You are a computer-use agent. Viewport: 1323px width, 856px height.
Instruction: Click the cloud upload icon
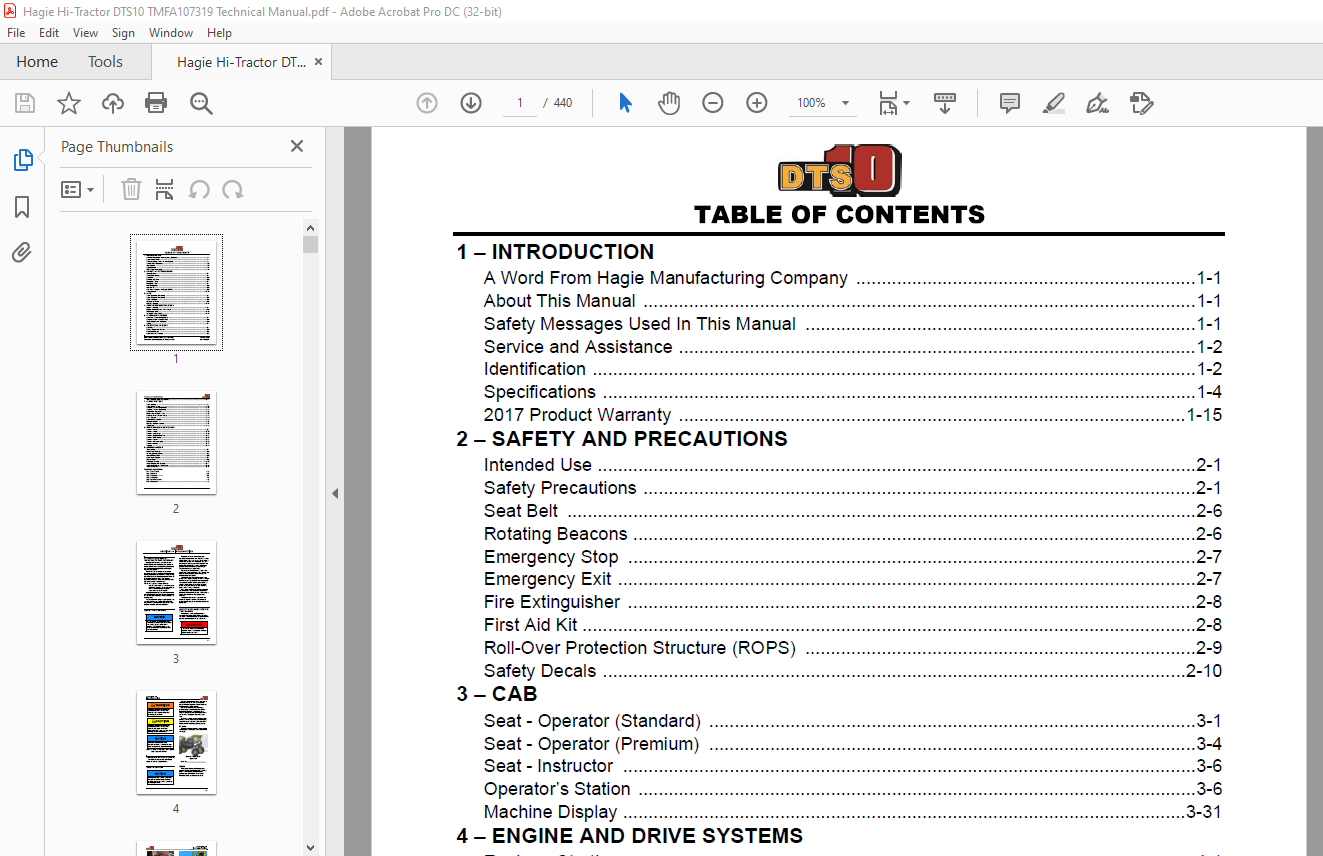click(x=113, y=103)
